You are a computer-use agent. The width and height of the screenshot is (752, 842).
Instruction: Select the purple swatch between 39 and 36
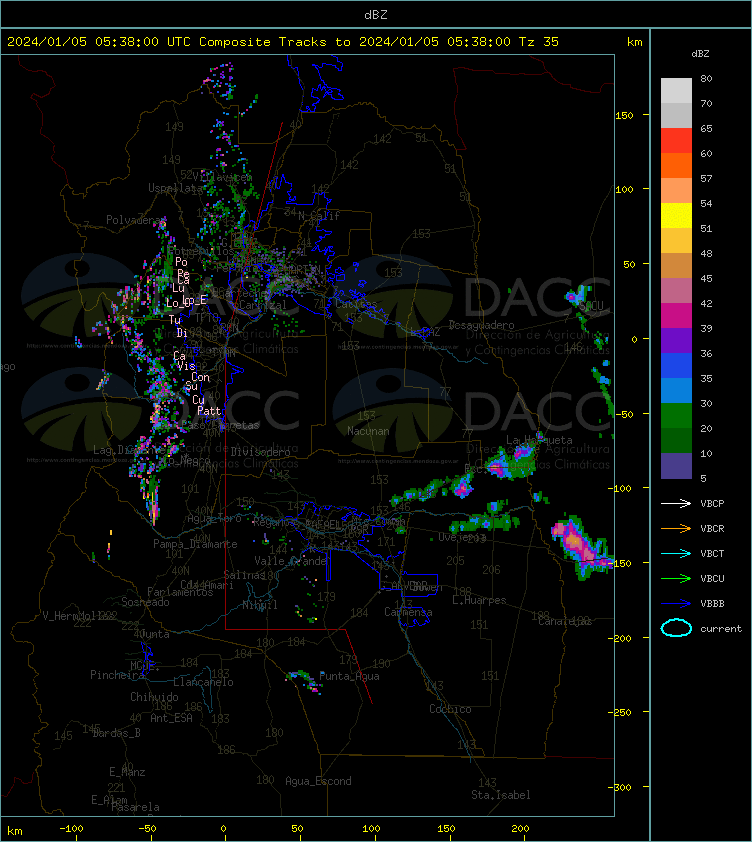point(676,340)
